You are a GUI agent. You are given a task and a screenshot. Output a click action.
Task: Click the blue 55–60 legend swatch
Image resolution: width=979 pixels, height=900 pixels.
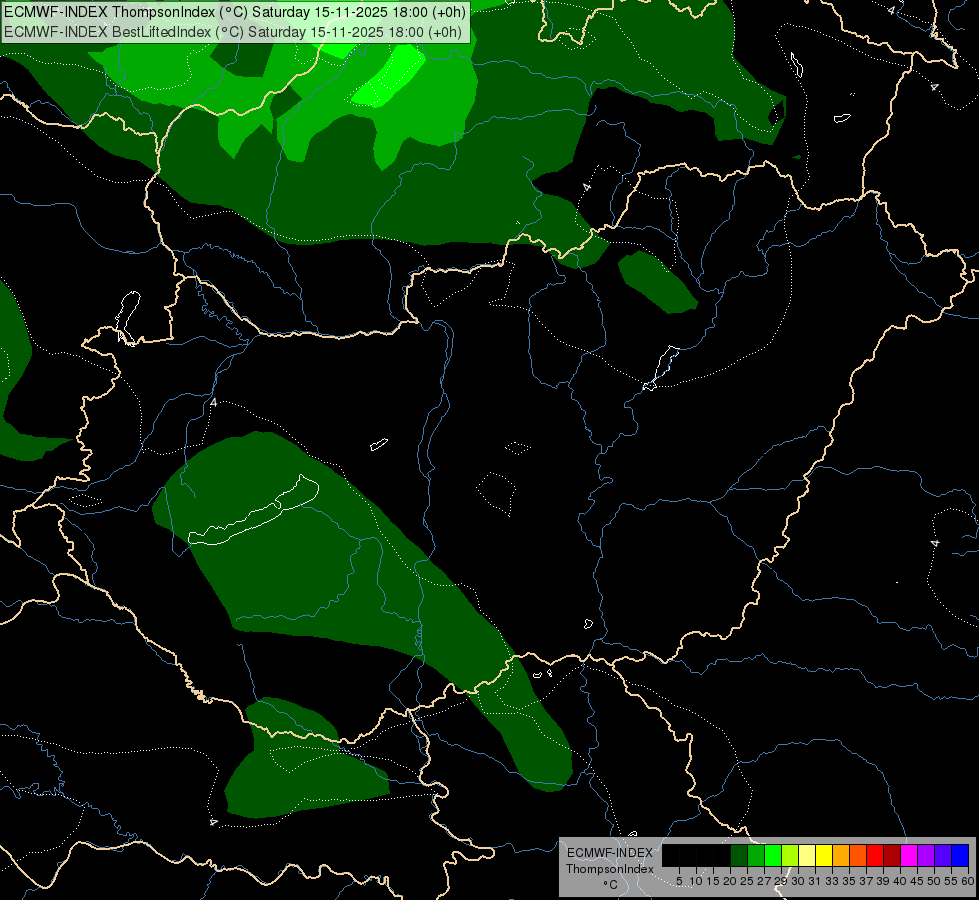(x=960, y=855)
